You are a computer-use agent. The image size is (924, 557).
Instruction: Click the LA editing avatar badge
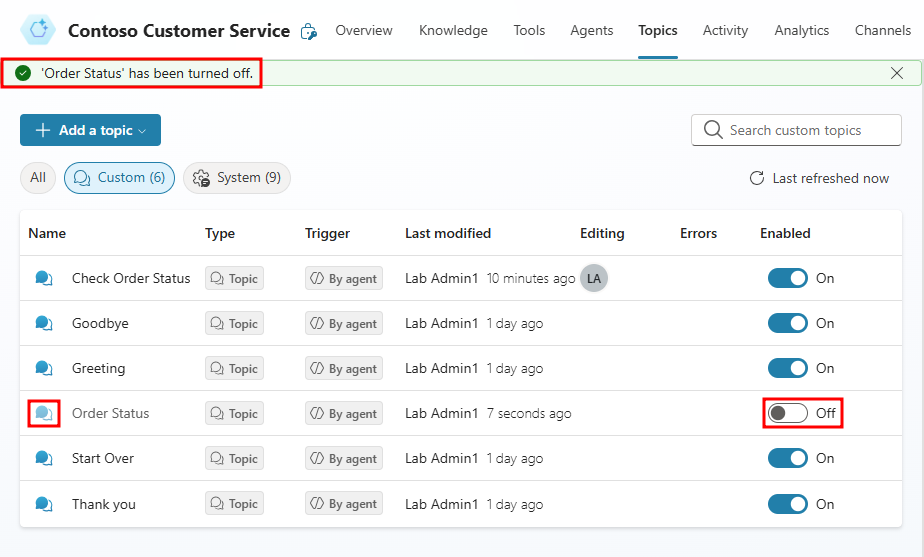593,278
